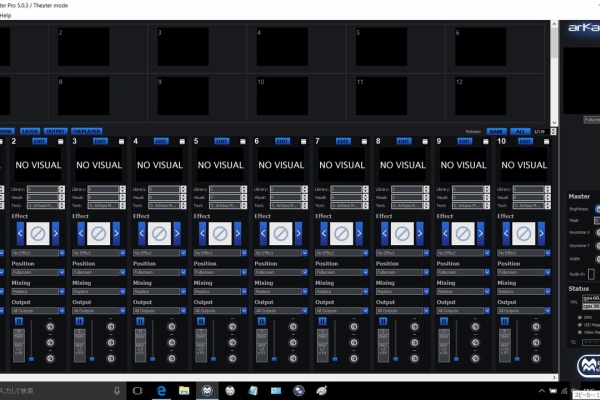This screenshot has width=600, height=400.
Task: Go to next effect in layer 4
Action: tap(177, 233)
